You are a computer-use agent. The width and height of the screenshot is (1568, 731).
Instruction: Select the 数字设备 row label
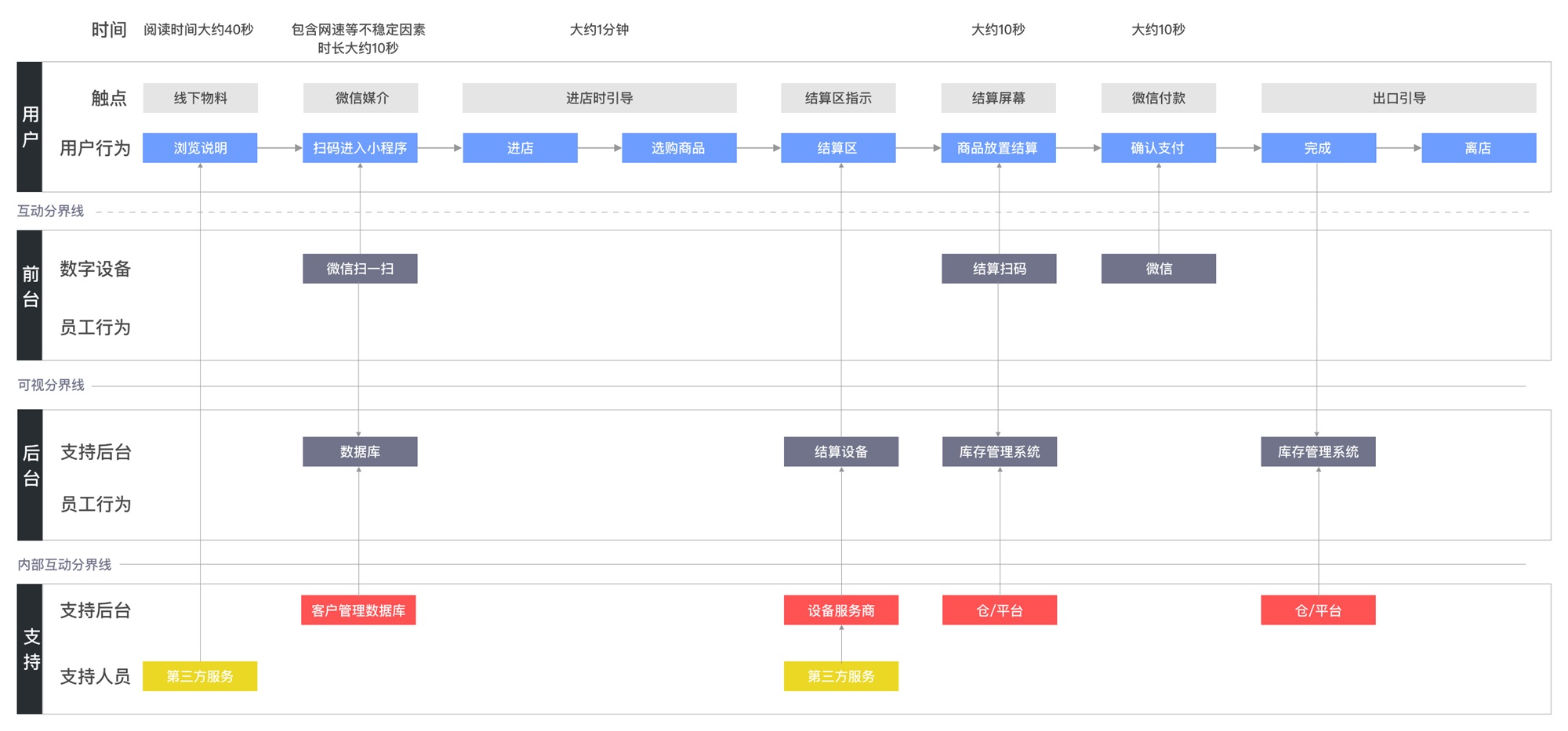(x=95, y=269)
